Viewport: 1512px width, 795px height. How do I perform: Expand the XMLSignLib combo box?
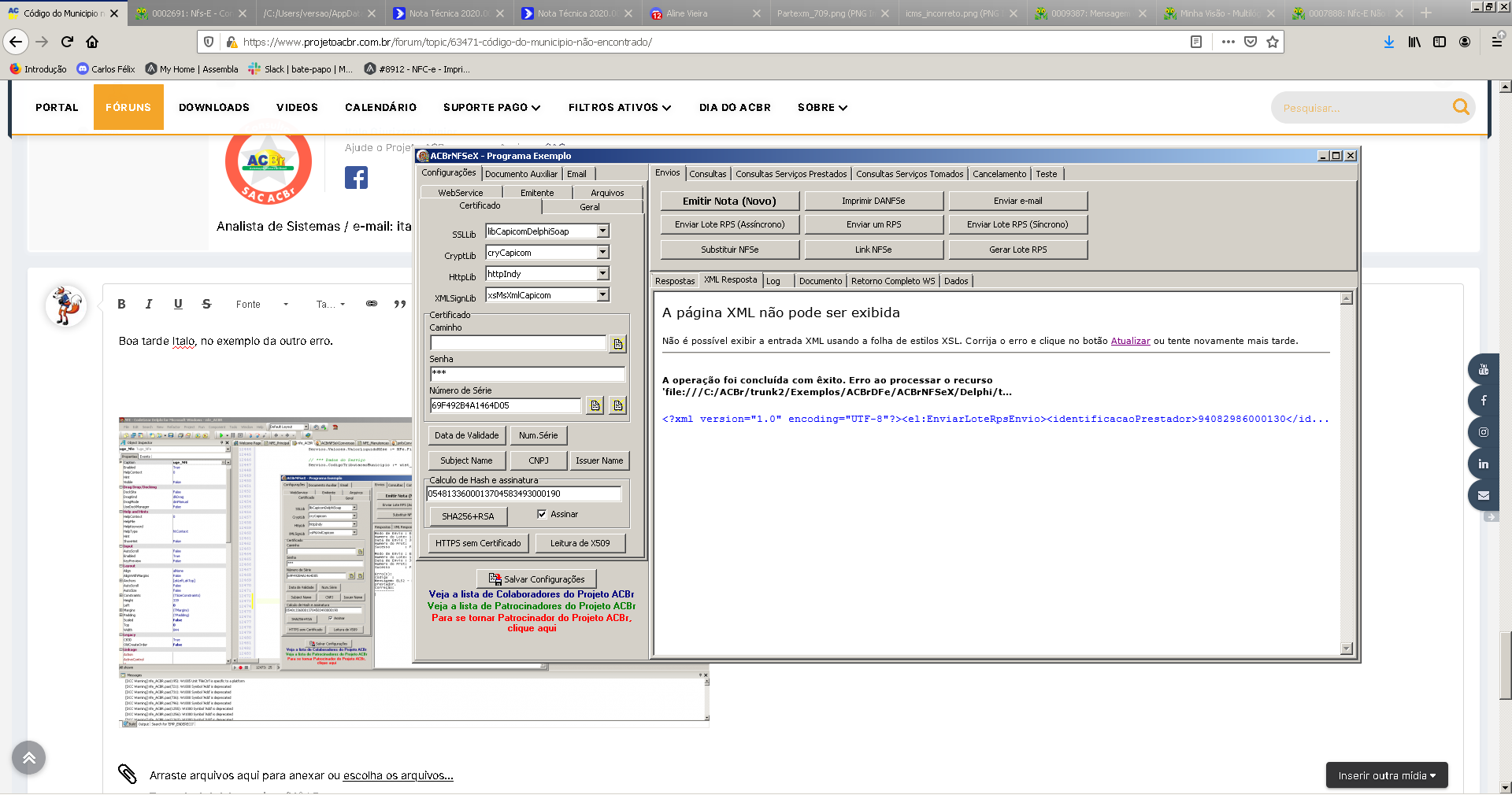coord(602,295)
